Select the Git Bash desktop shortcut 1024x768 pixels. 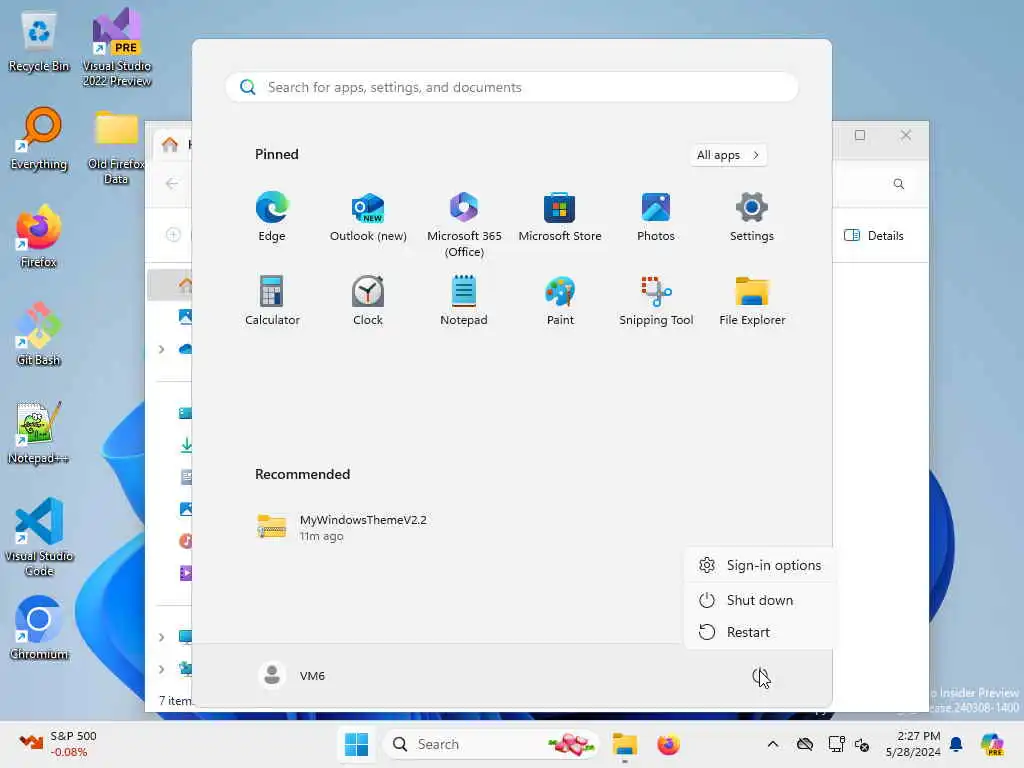coord(39,335)
